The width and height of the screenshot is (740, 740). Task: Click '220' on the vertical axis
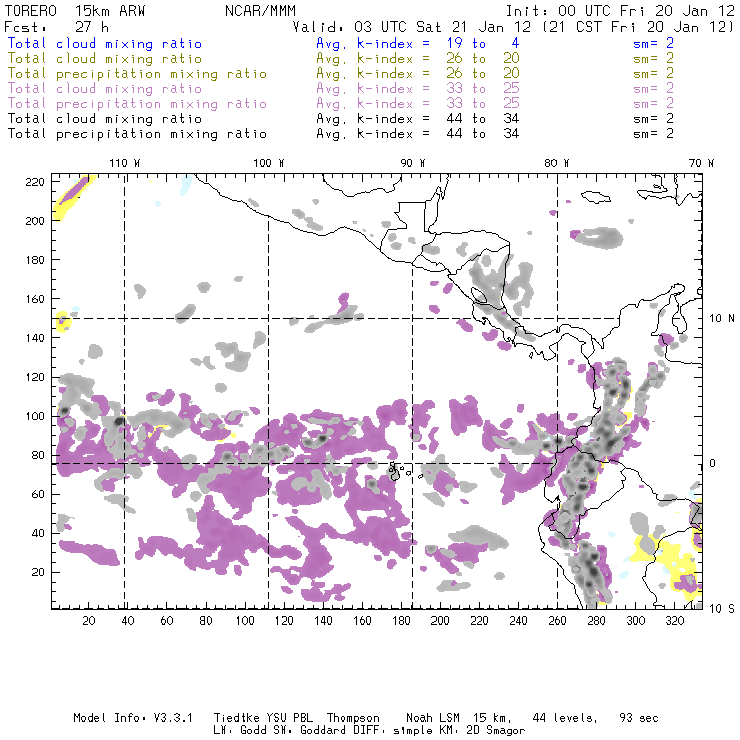coord(35,182)
